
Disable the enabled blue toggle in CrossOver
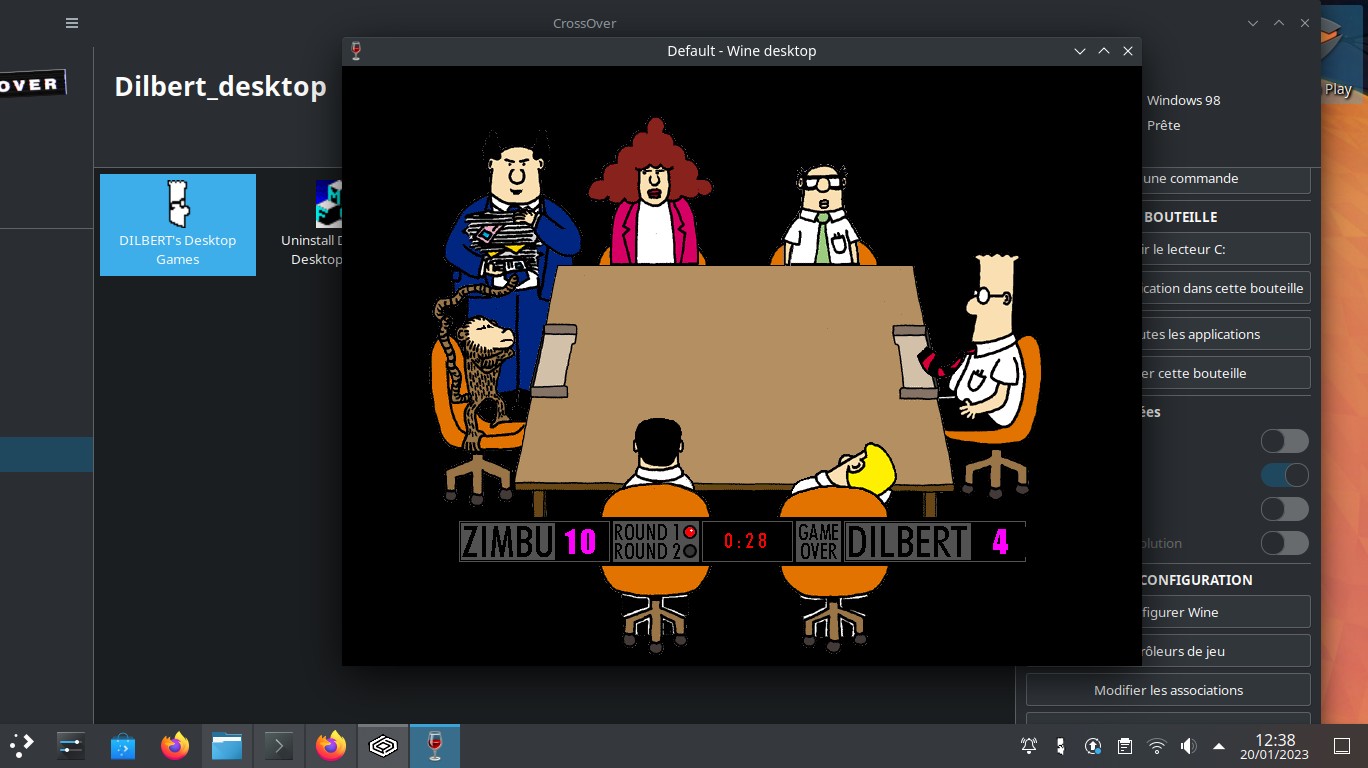(1285, 475)
